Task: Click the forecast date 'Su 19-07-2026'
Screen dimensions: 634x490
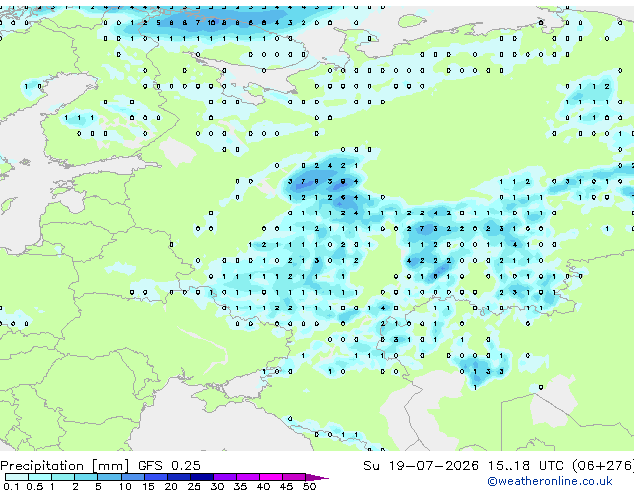Action: tap(421, 466)
